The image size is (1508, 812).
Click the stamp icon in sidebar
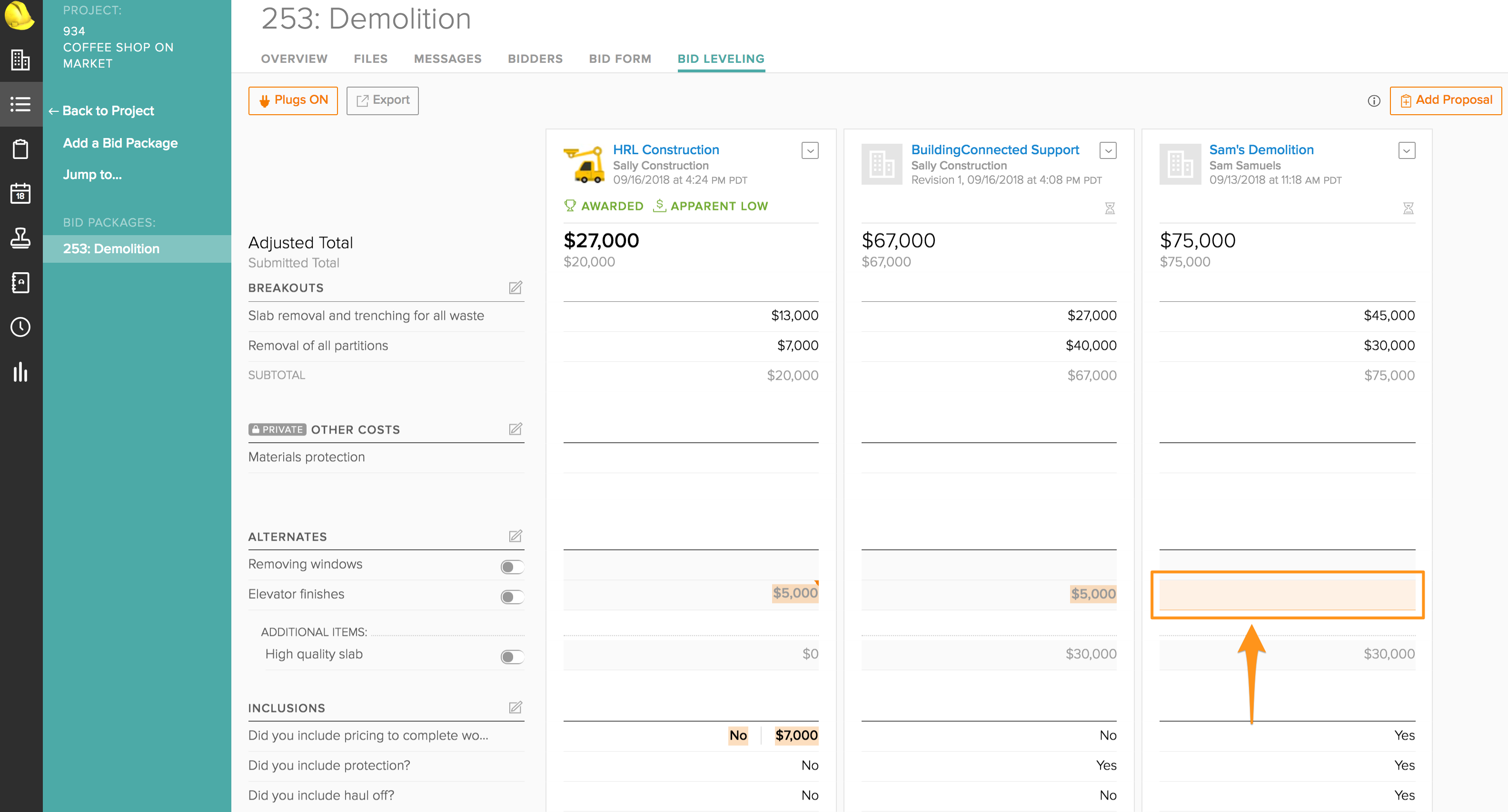(20, 238)
